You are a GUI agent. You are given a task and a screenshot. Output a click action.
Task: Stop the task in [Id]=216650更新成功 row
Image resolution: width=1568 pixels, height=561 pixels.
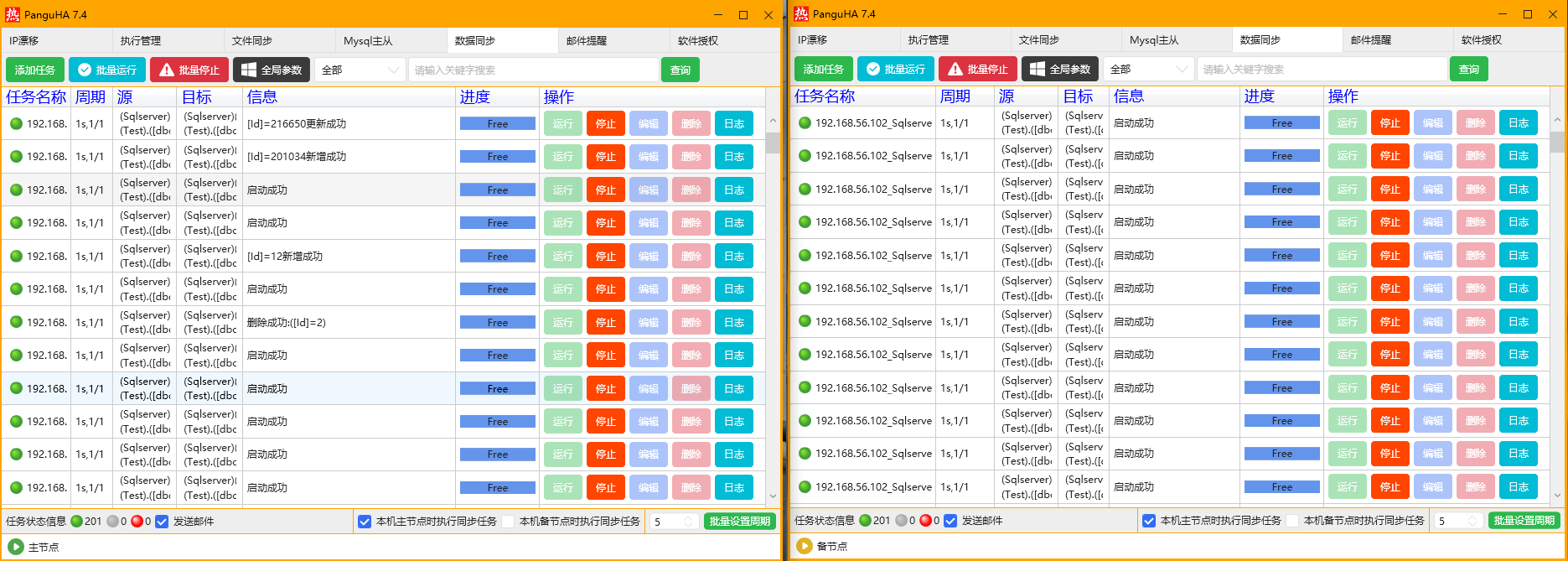[606, 123]
